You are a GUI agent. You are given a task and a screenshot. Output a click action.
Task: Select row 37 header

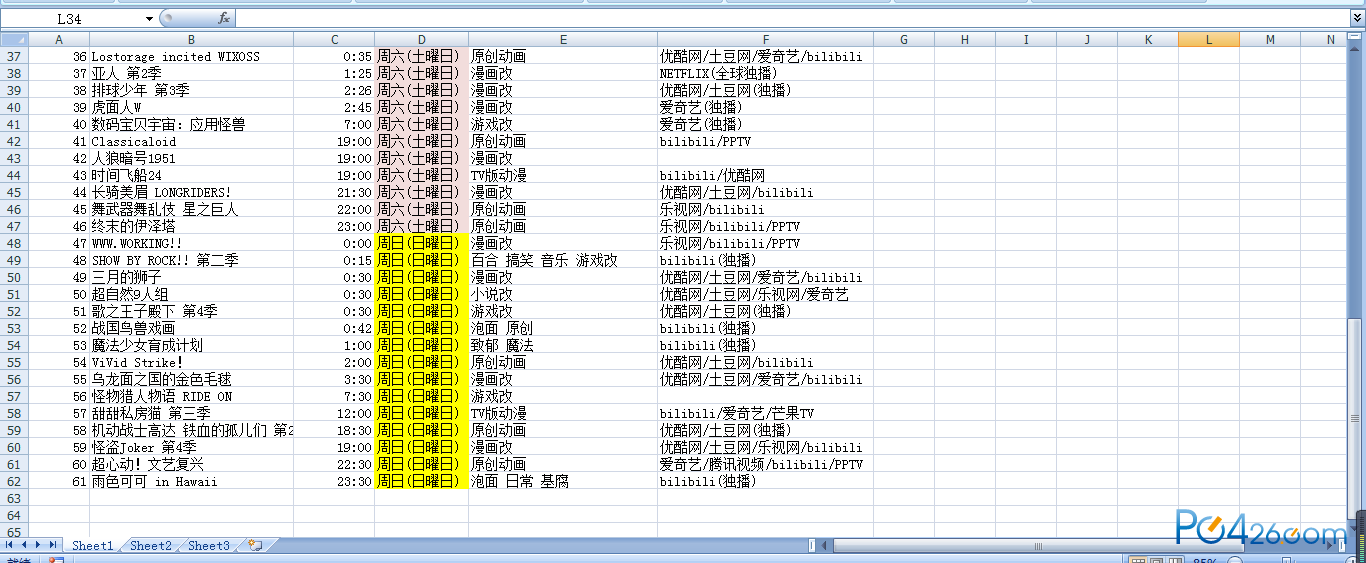tap(14, 56)
